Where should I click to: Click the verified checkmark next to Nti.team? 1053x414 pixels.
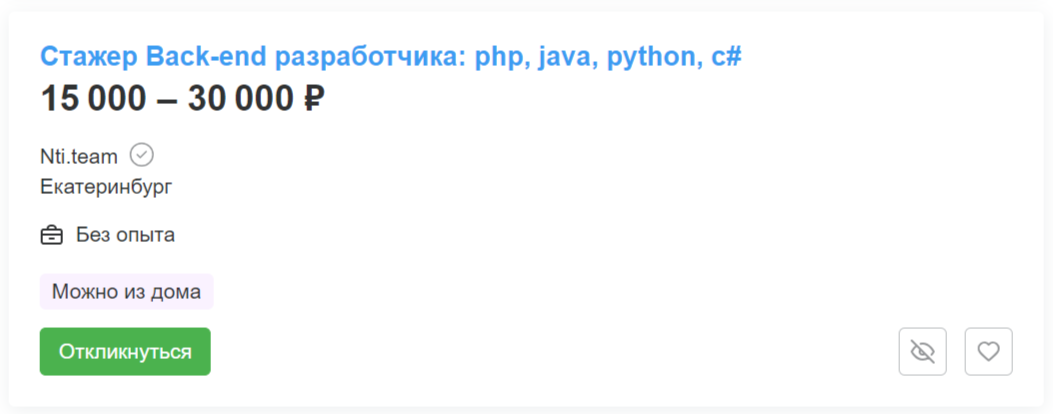point(142,155)
